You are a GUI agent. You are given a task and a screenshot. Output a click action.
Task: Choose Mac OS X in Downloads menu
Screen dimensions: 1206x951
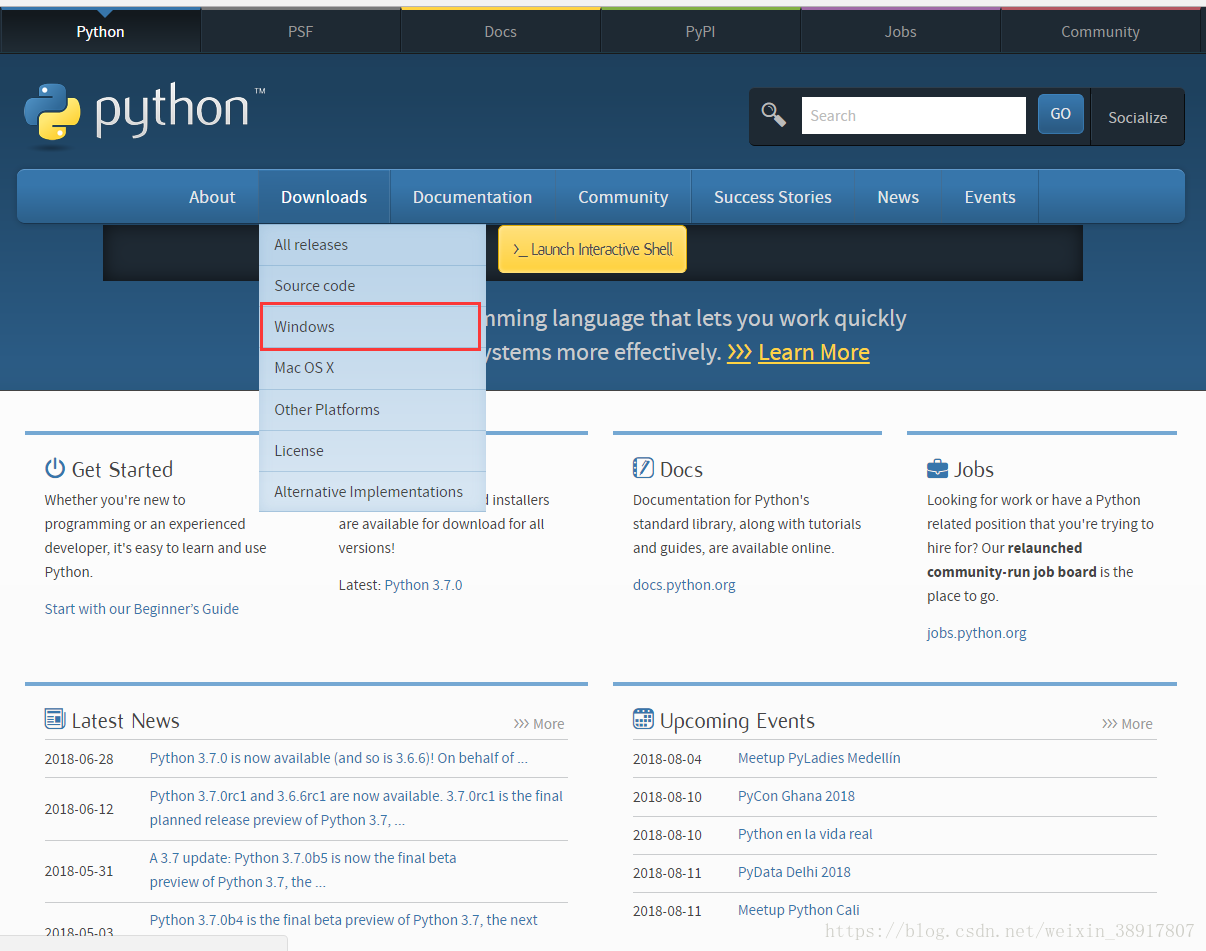click(372, 368)
